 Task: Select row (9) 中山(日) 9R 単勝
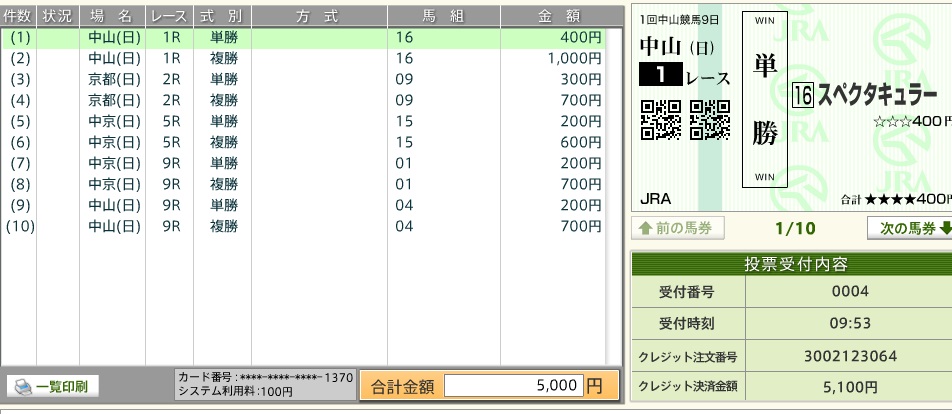303,205
